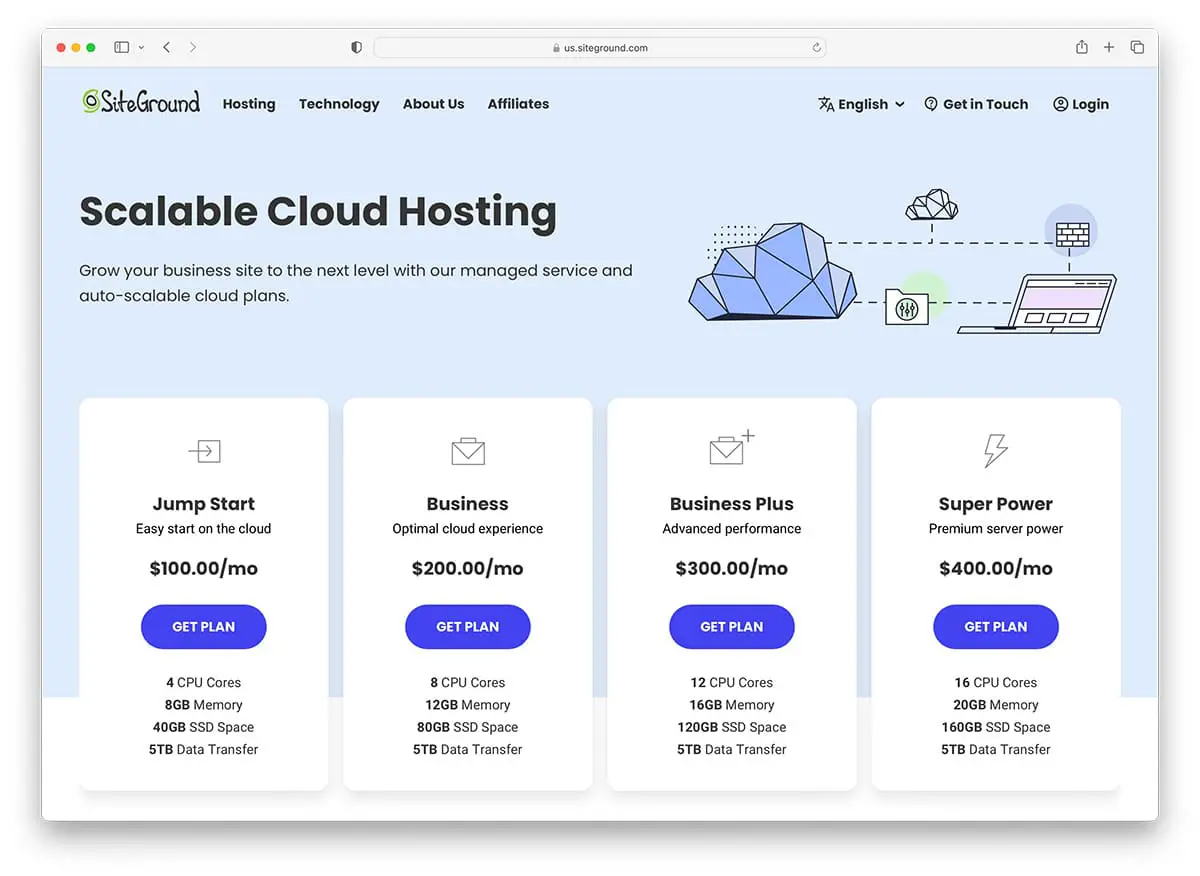This screenshot has height=876, width=1200.
Task: Click the Business Plus plan title
Action: [732, 504]
